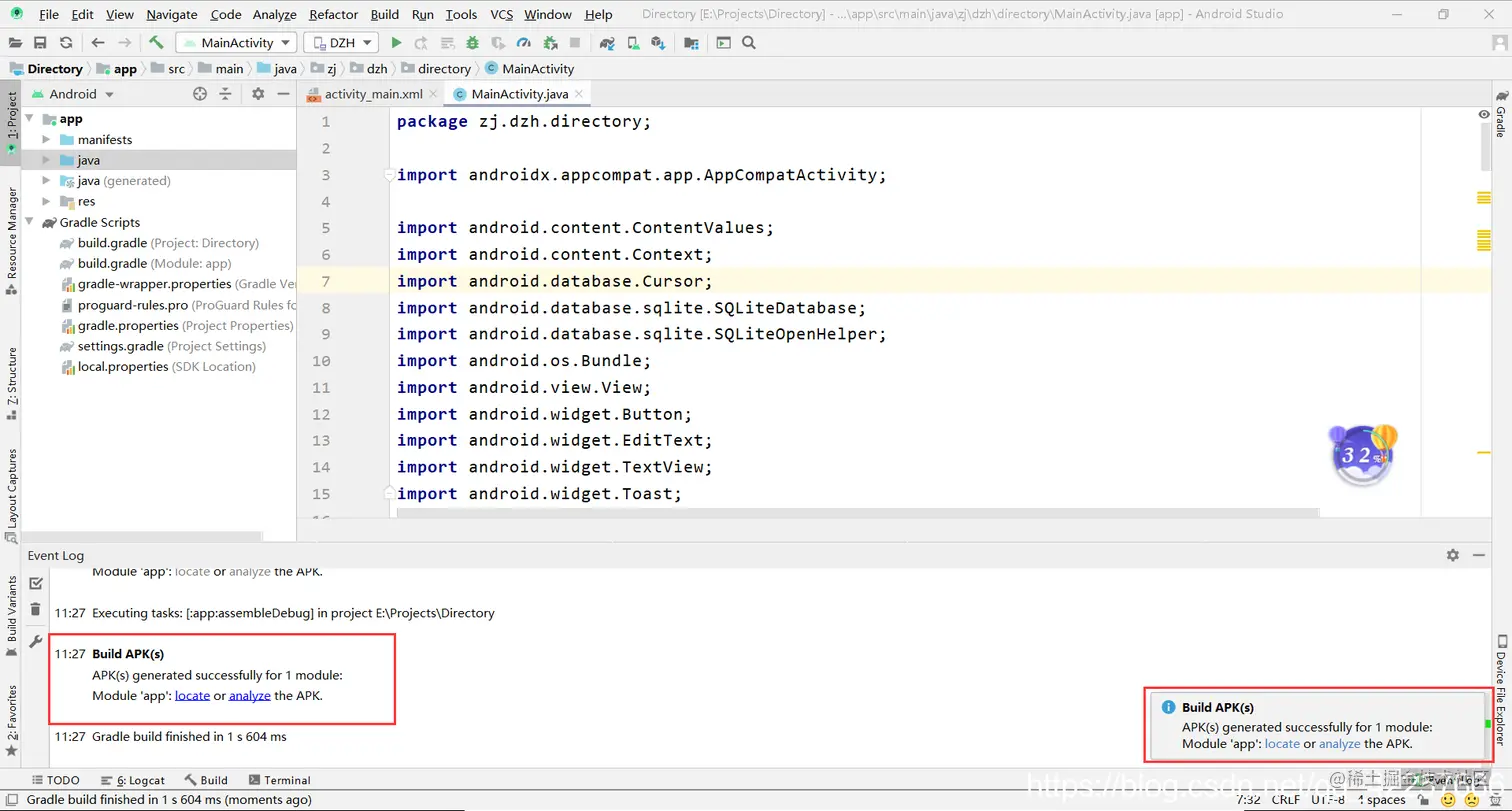Open the Terminal bottom tab
The width and height of the screenshot is (1512, 811).
(279, 780)
